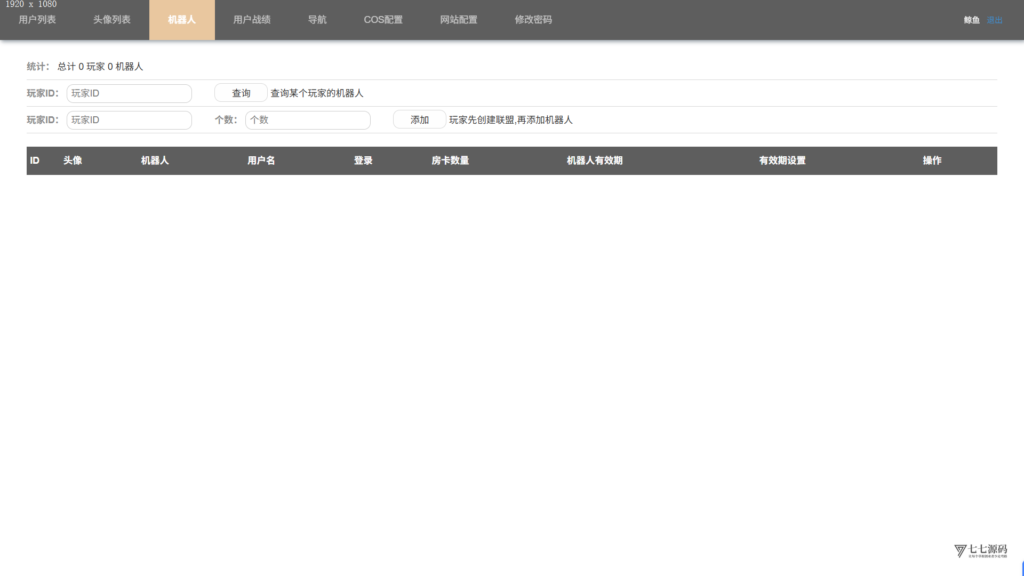Click the 机器人 column header
This screenshot has width=1024, height=576.
click(x=155, y=161)
